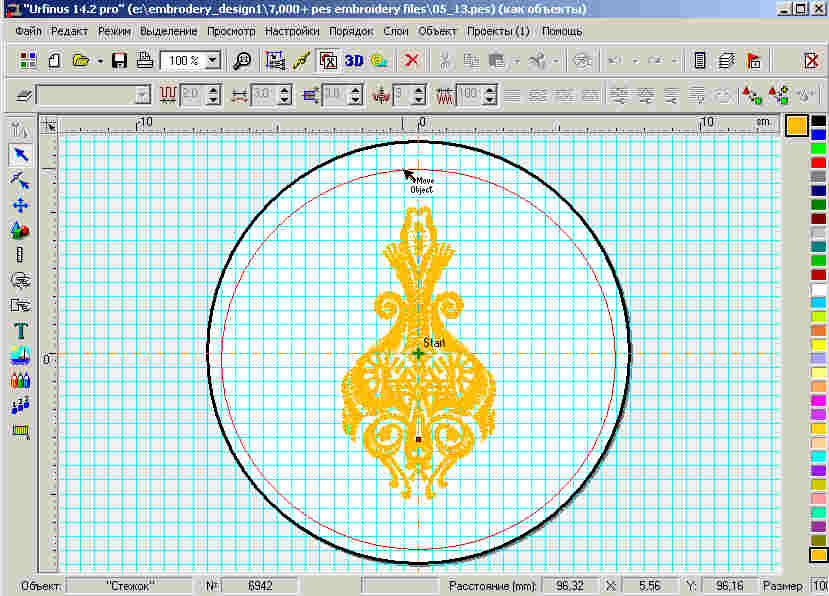Image resolution: width=829 pixels, height=596 pixels.
Task: Click the Save floppy disk icon
Action: pyautogui.click(x=120, y=61)
